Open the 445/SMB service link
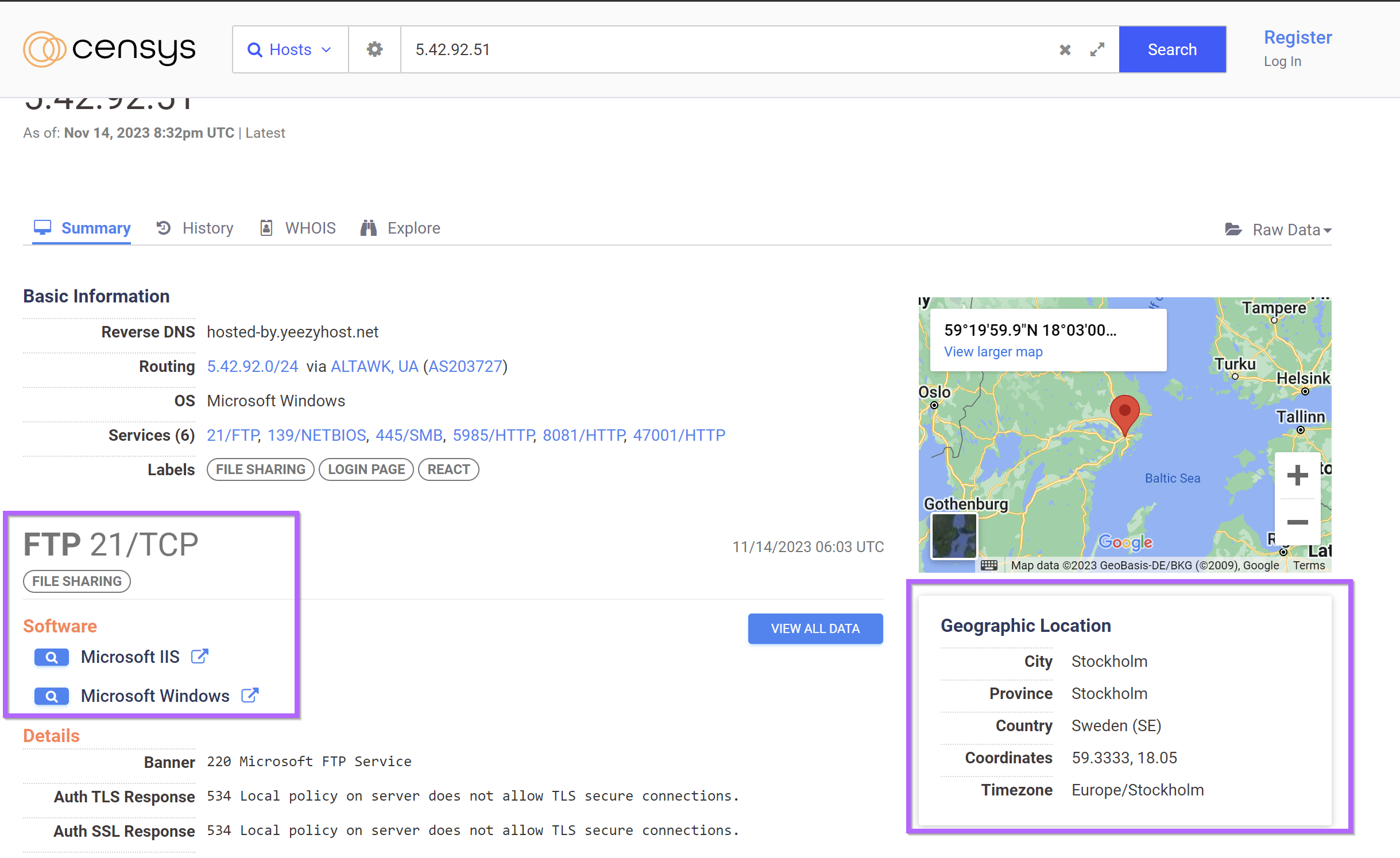This screenshot has height=858, width=1400. tap(409, 435)
